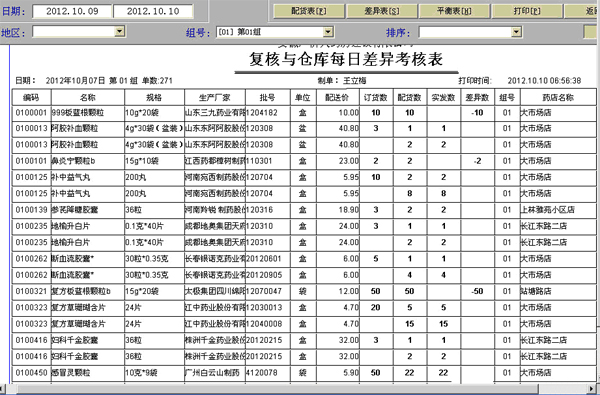Select the 感冒灵颗粒 name cell
This screenshot has height=395, width=600.
pos(88,372)
